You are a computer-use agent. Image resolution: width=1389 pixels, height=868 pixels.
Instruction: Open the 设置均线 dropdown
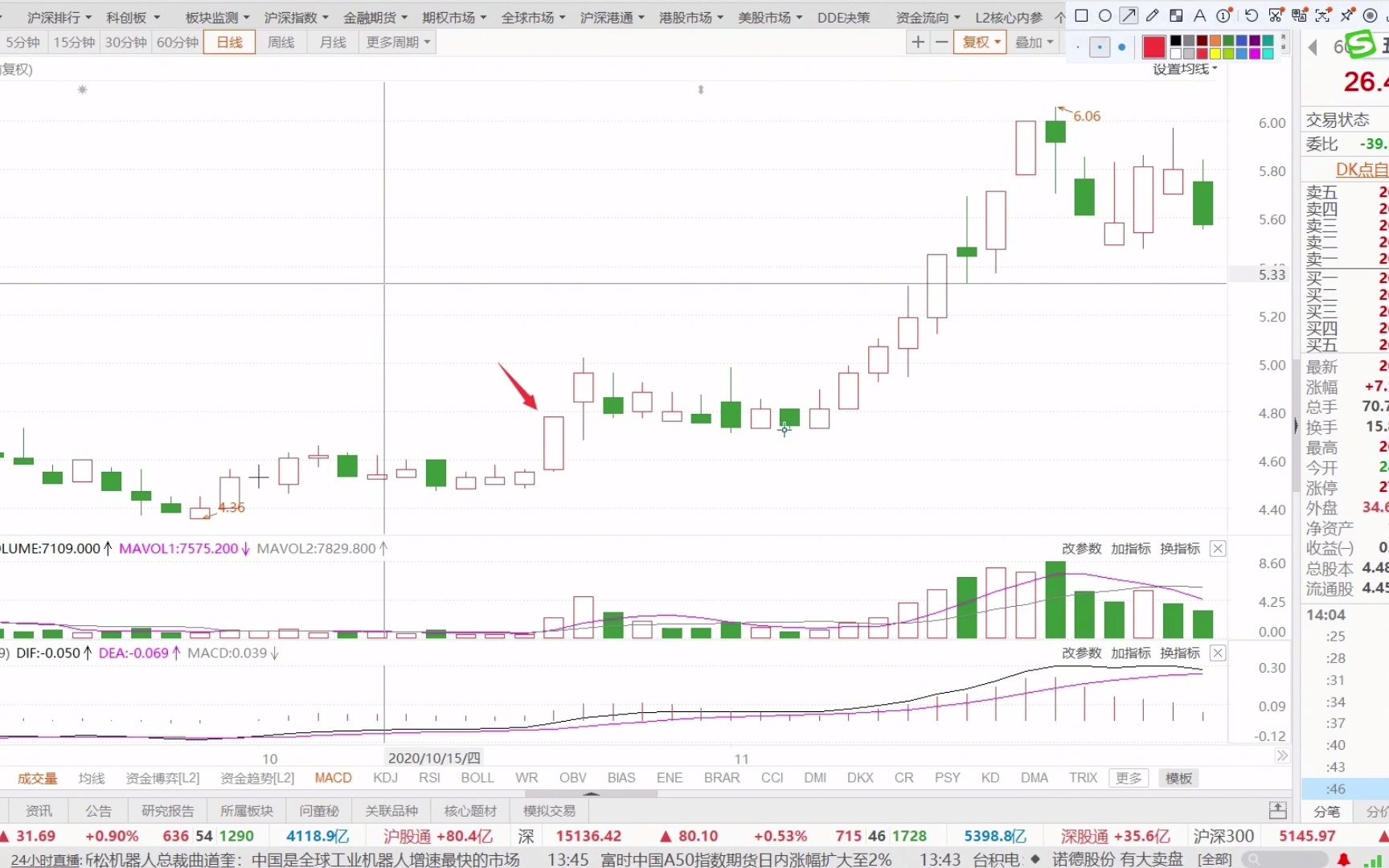tap(1185, 69)
